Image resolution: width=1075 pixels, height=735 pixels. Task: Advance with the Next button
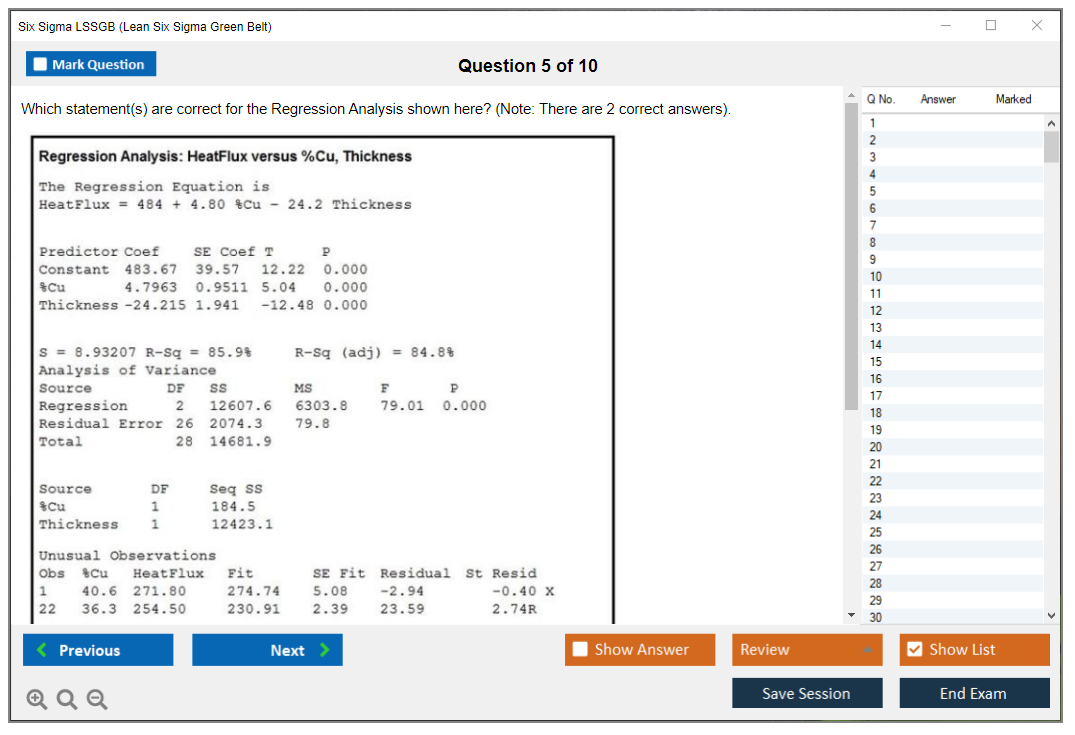click(x=267, y=650)
